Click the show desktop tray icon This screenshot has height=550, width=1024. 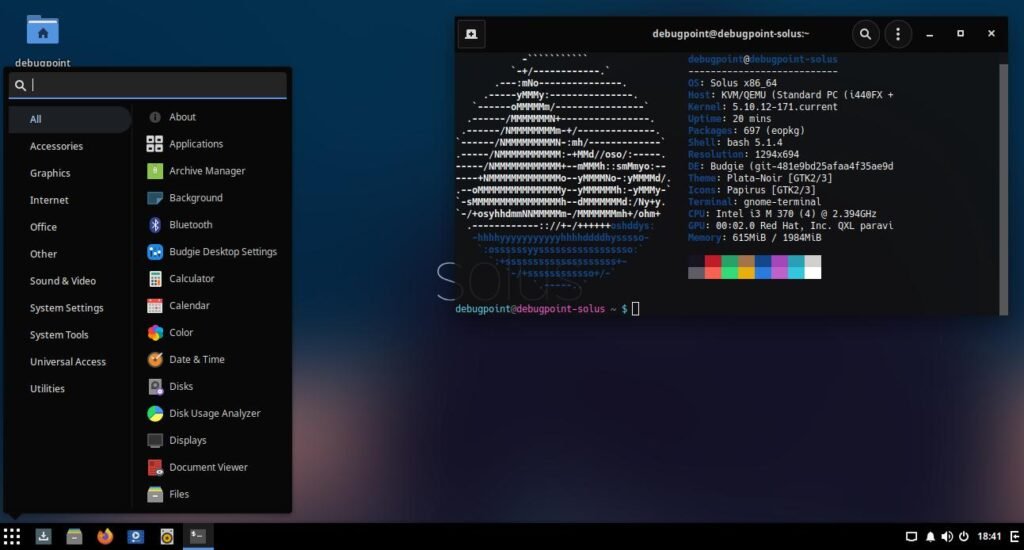point(911,536)
